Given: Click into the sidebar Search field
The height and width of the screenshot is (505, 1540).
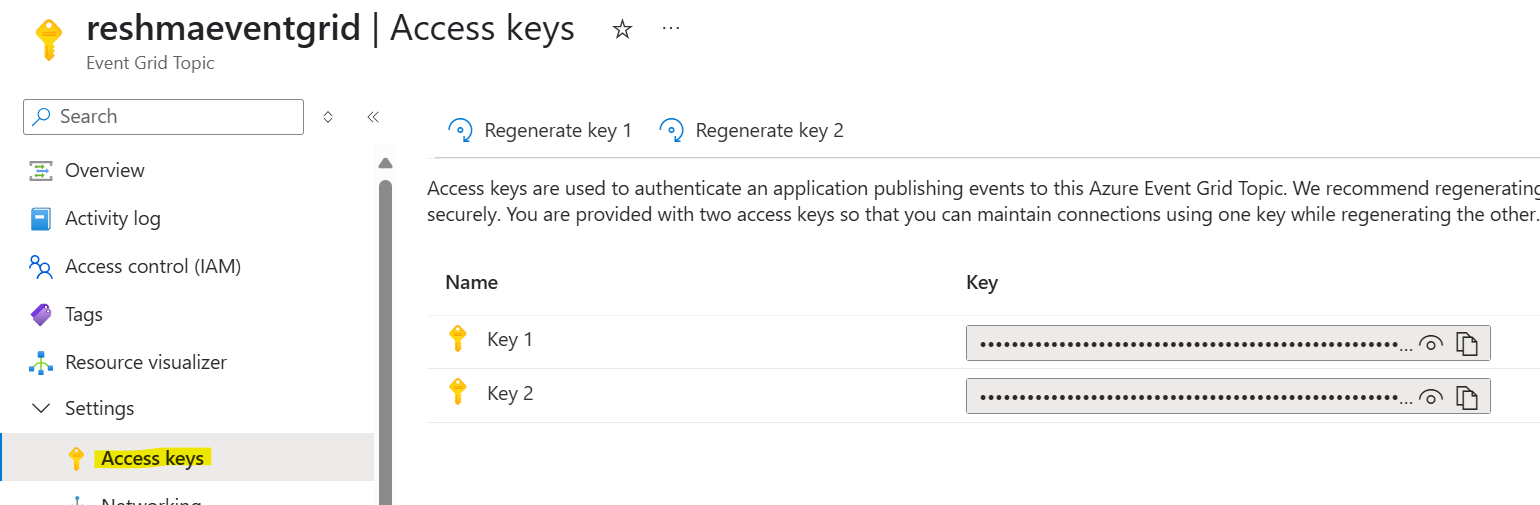Looking at the screenshot, I should [x=163, y=117].
